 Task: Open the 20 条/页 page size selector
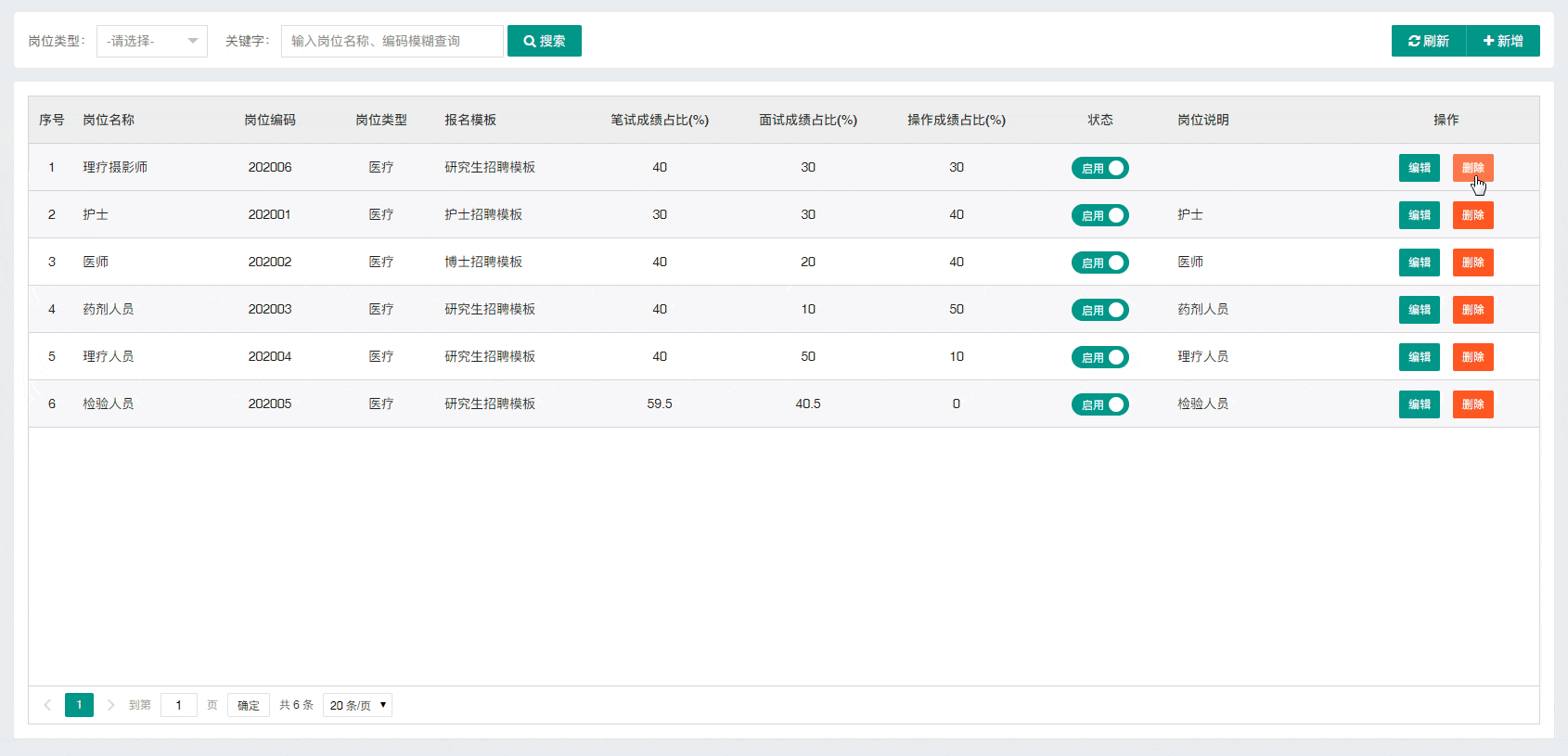357,705
